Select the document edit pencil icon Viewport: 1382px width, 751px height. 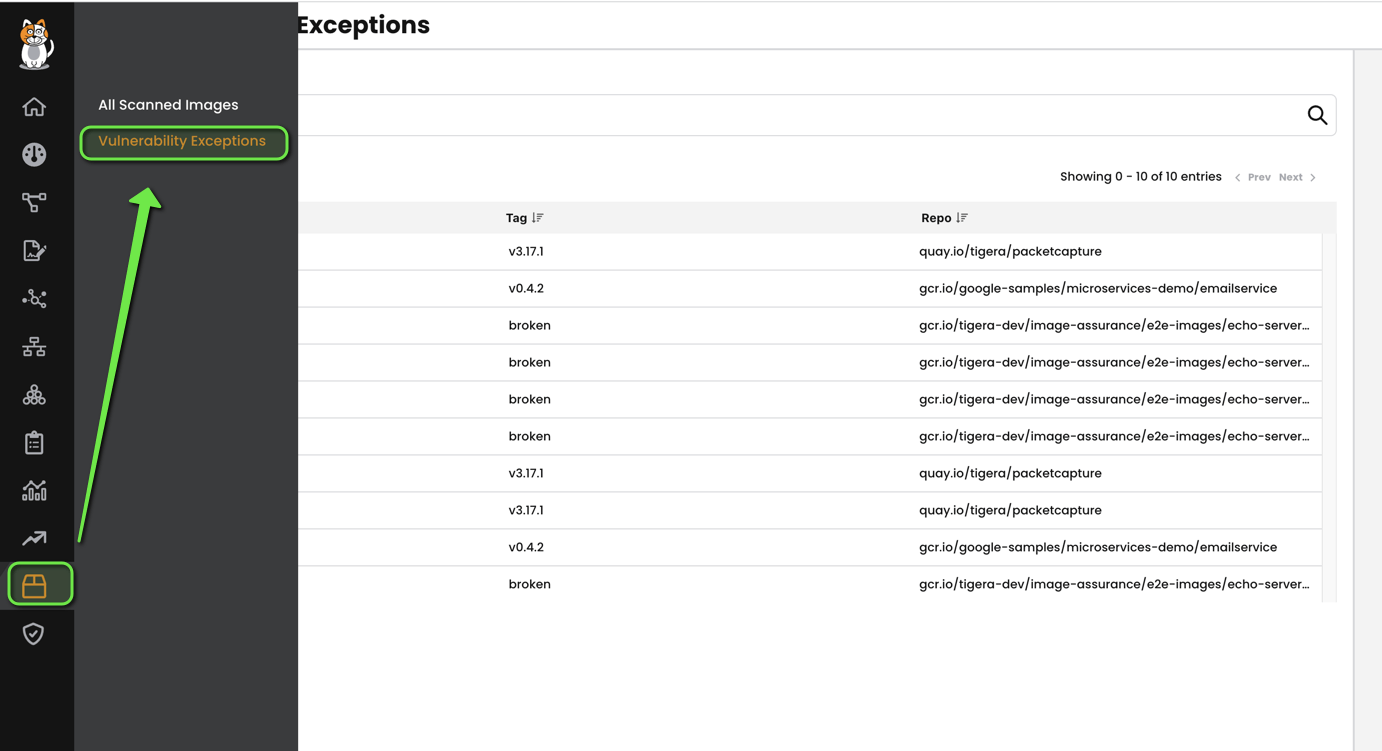pyautogui.click(x=34, y=251)
